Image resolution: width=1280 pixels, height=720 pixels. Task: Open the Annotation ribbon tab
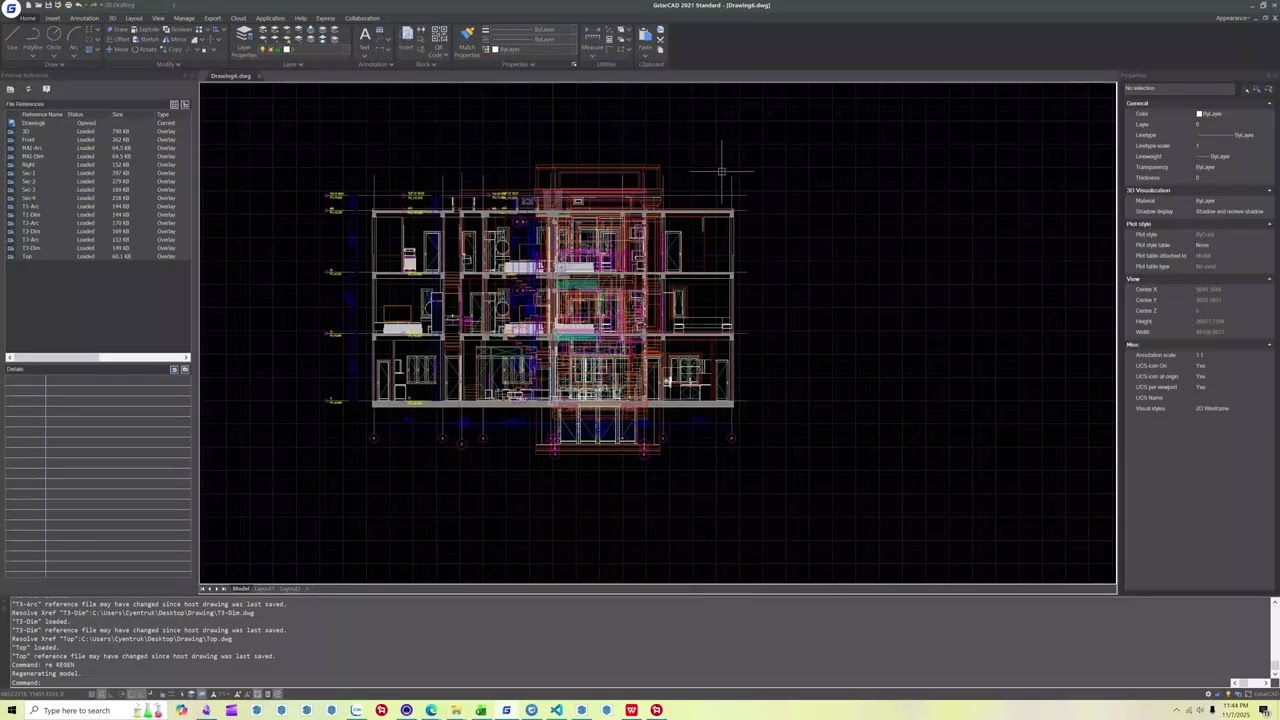[x=84, y=18]
